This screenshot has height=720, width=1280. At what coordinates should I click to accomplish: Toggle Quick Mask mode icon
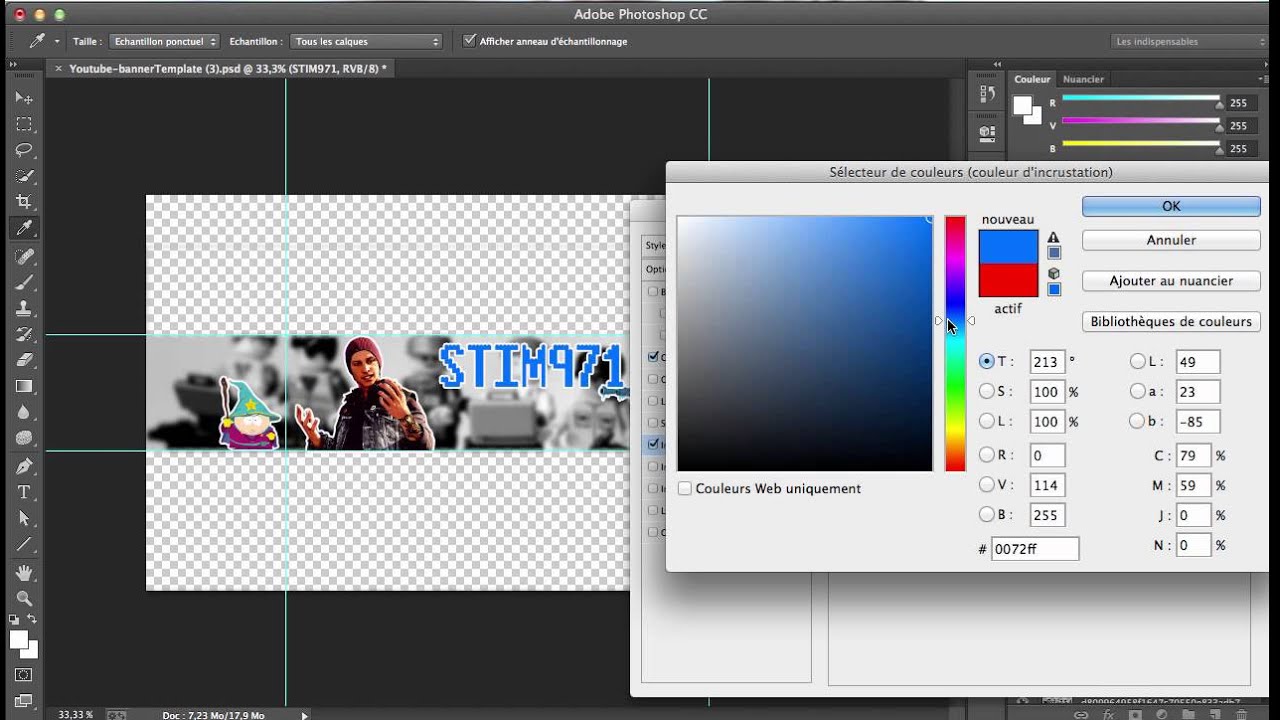[24, 675]
